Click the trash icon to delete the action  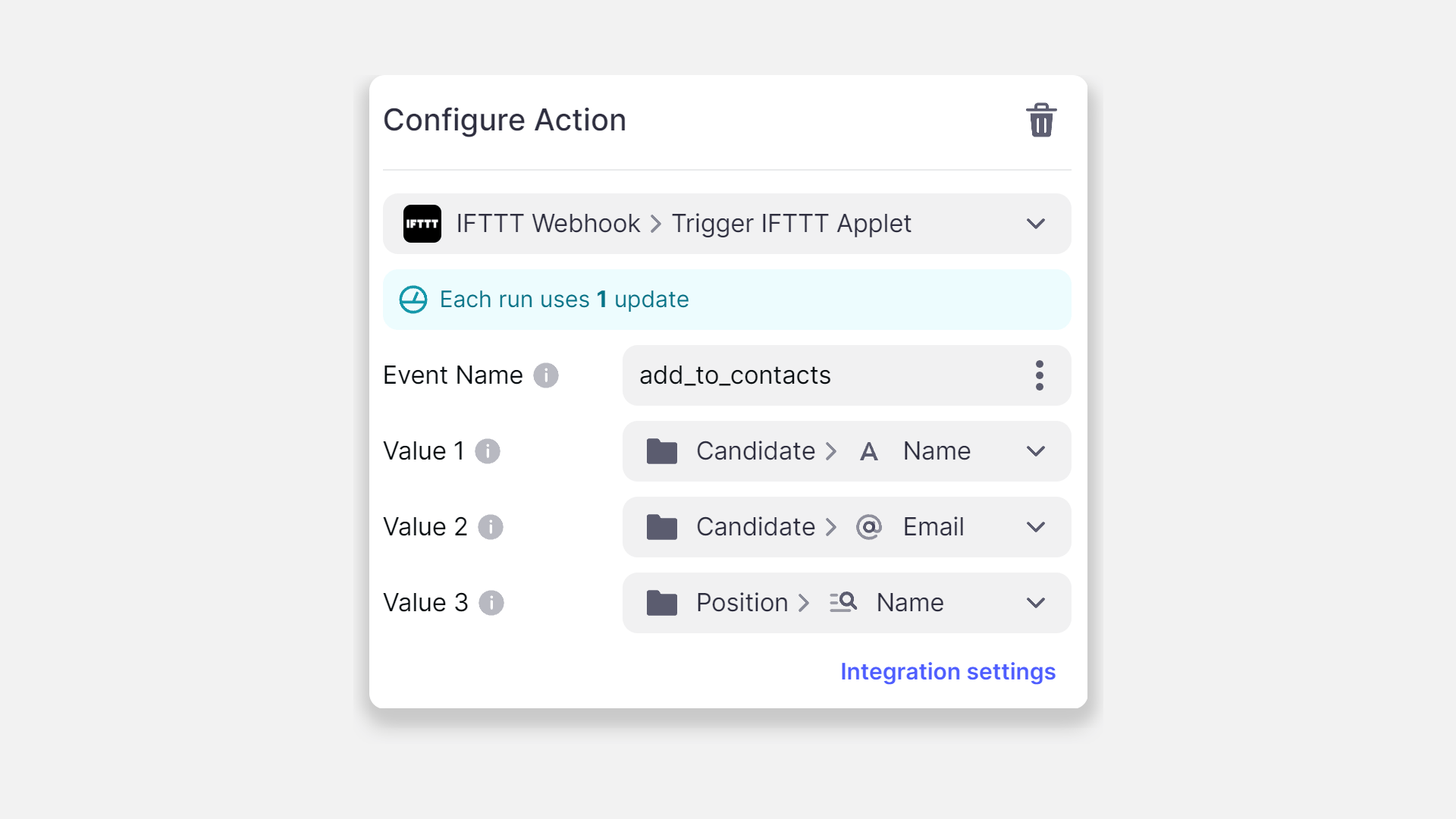coord(1040,120)
